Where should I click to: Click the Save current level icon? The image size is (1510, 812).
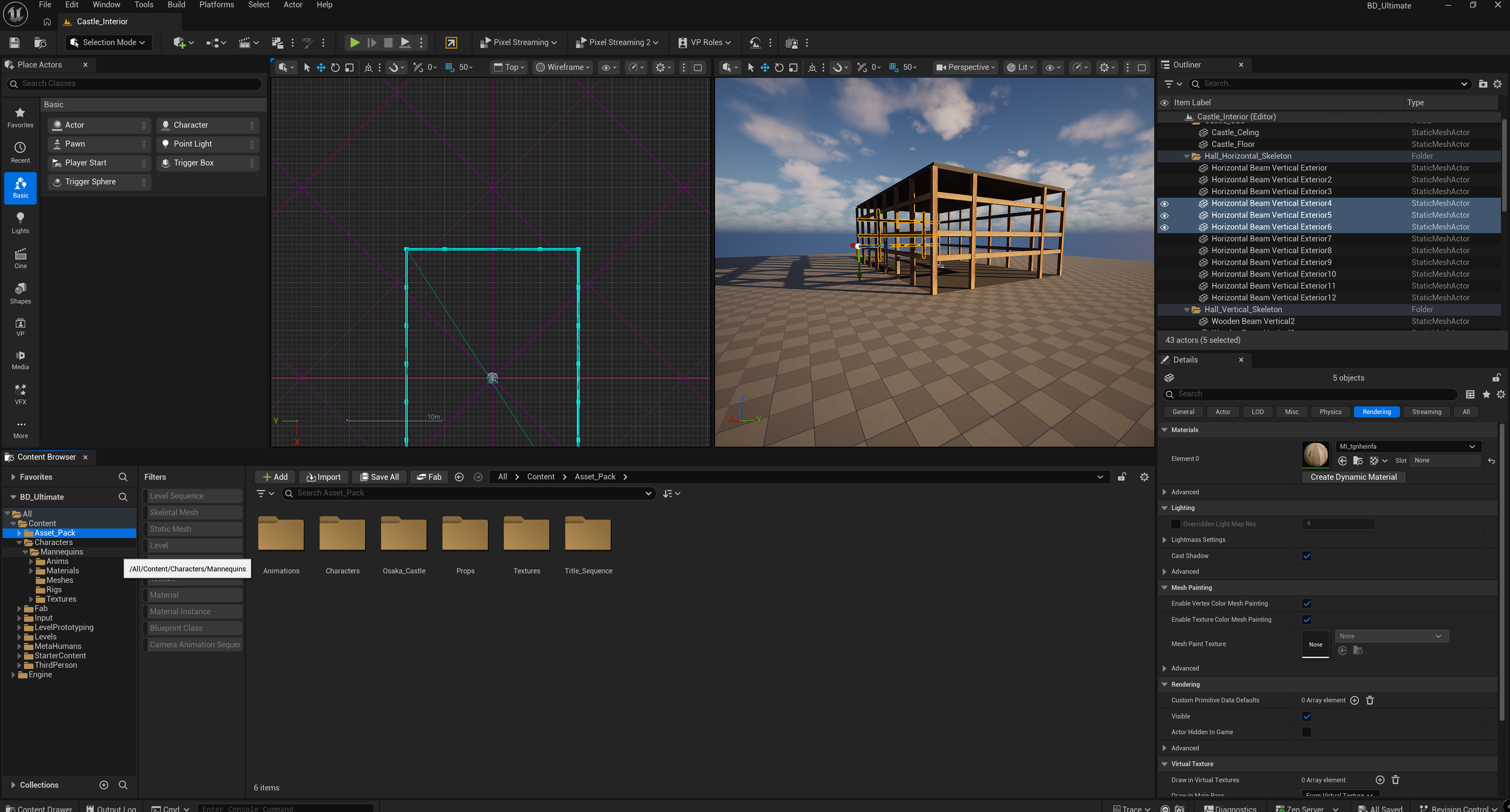pyautogui.click(x=14, y=42)
